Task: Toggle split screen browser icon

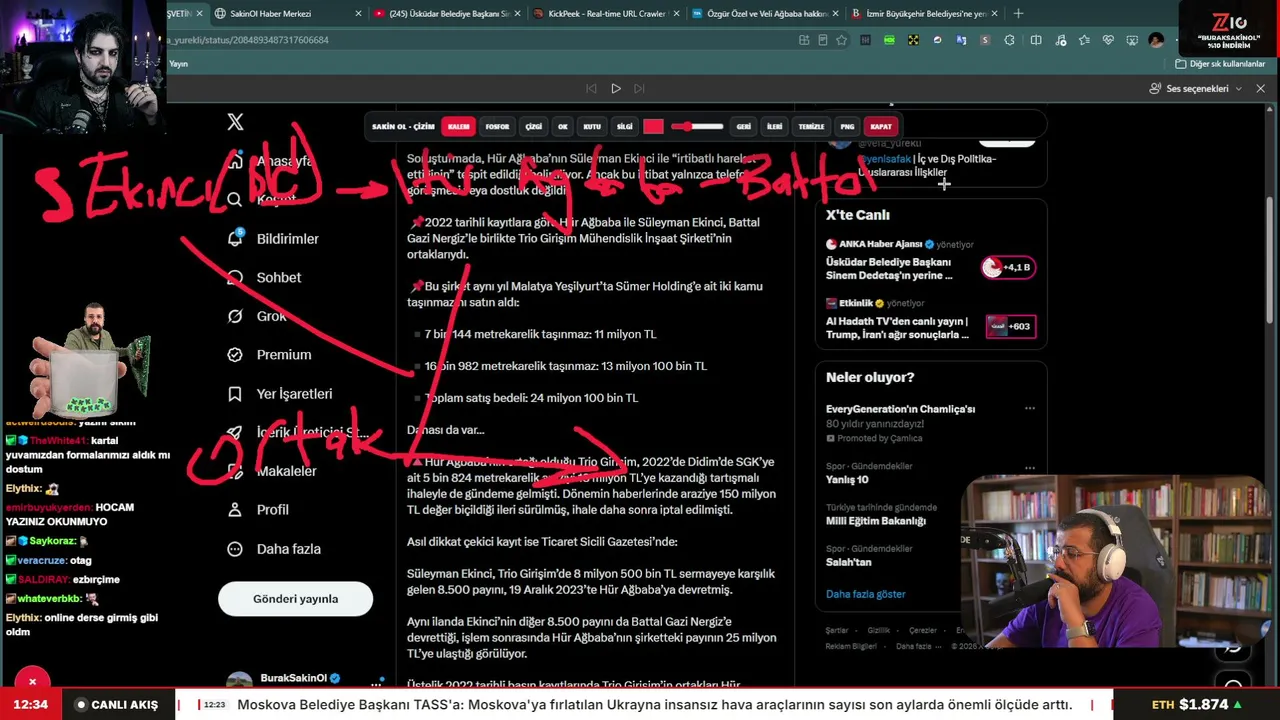Action: click(x=1036, y=40)
